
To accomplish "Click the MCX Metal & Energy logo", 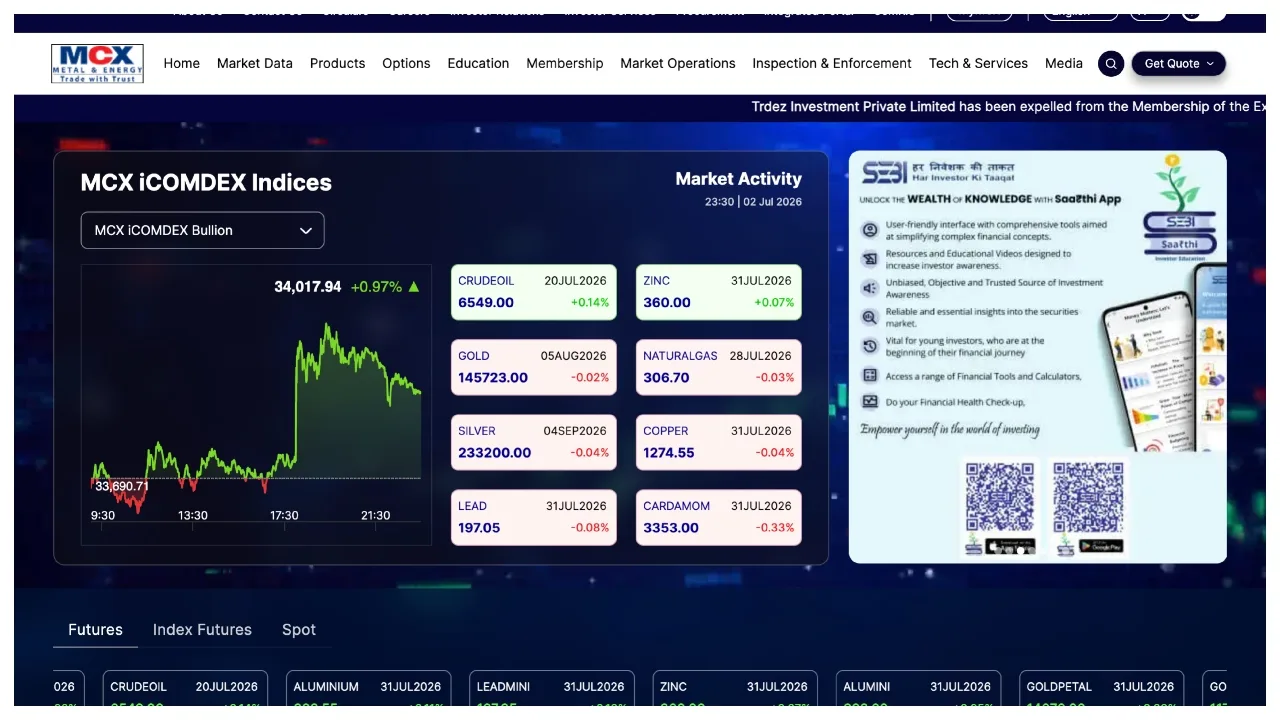I will [97, 63].
